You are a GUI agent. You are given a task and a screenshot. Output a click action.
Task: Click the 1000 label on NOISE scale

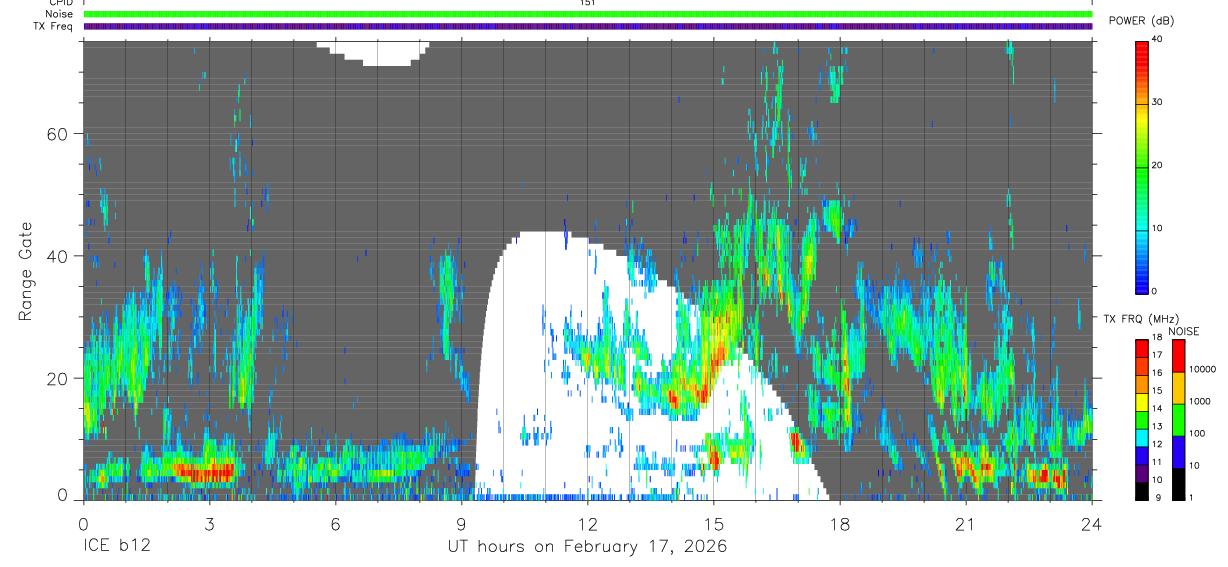1200,401
